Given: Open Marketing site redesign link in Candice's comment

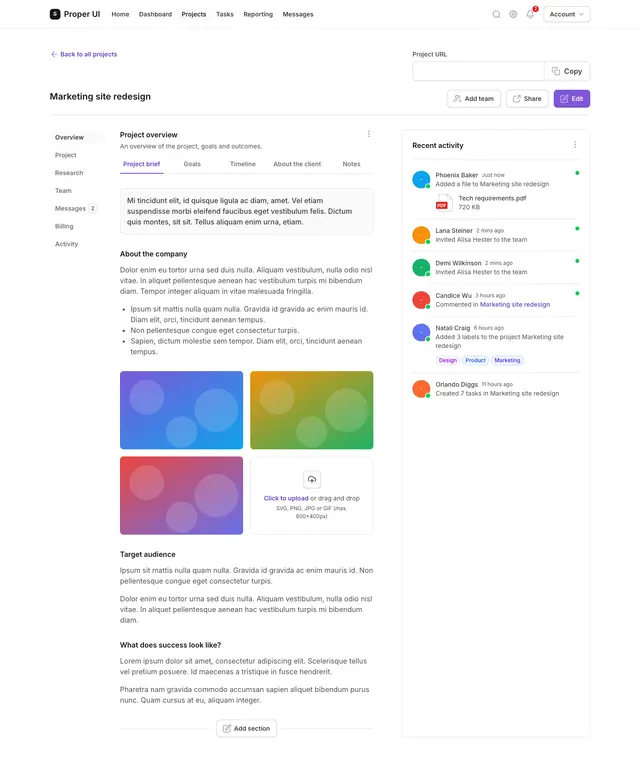Looking at the screenshot, I should tap(515, 304).
